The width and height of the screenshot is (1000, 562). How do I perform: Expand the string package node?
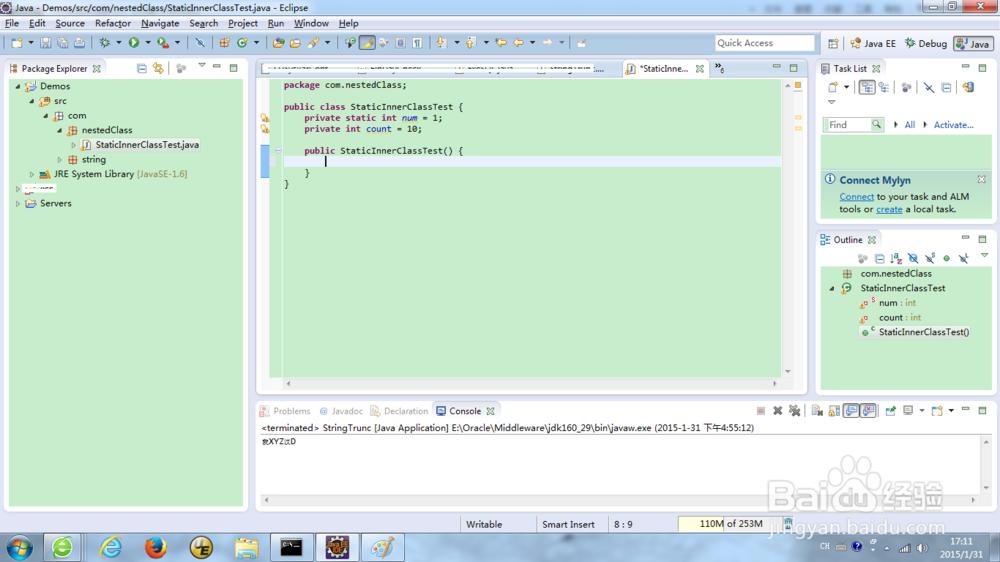[60, 159]
